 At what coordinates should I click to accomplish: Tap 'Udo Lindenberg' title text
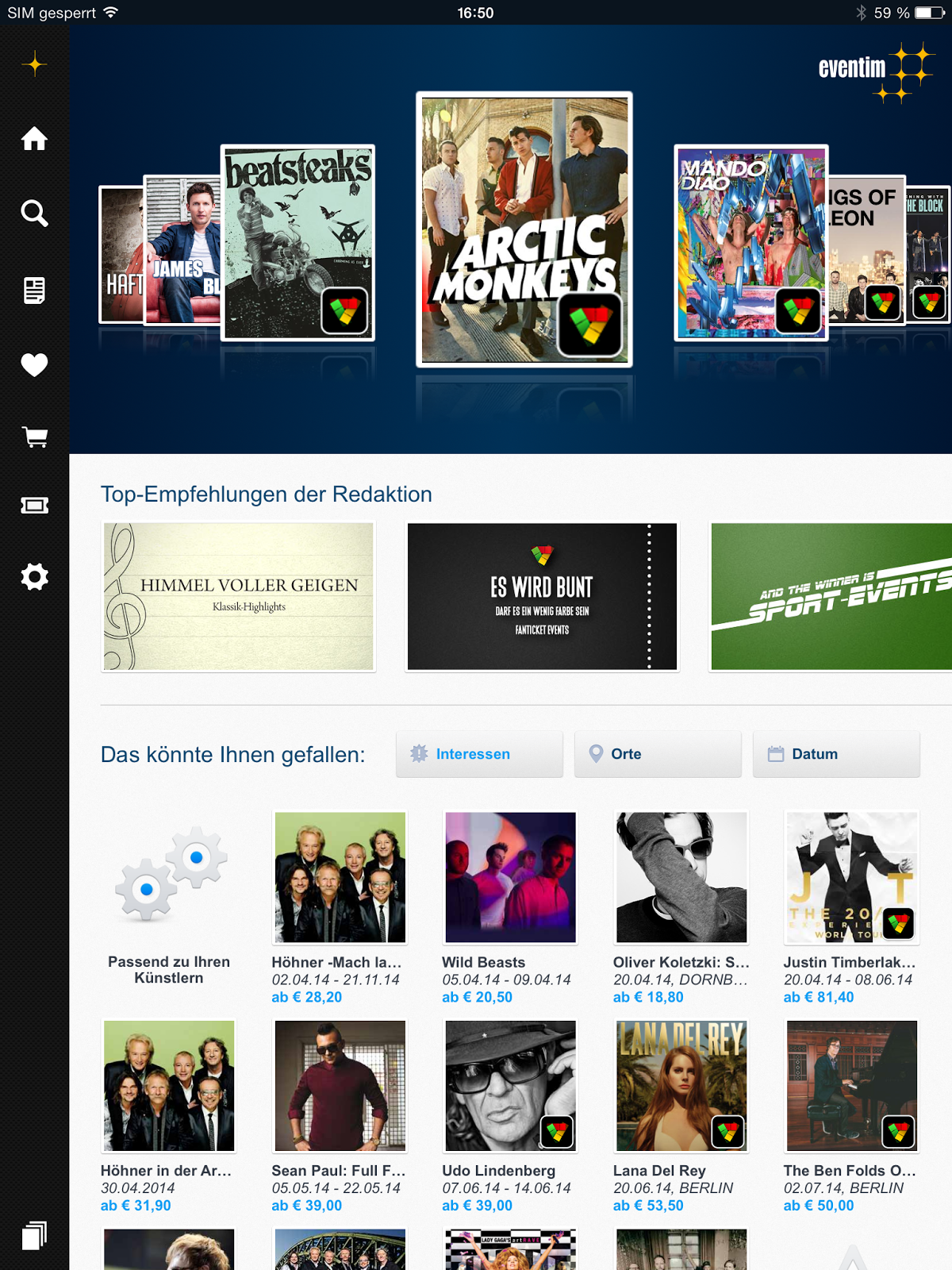[498, 1171]
